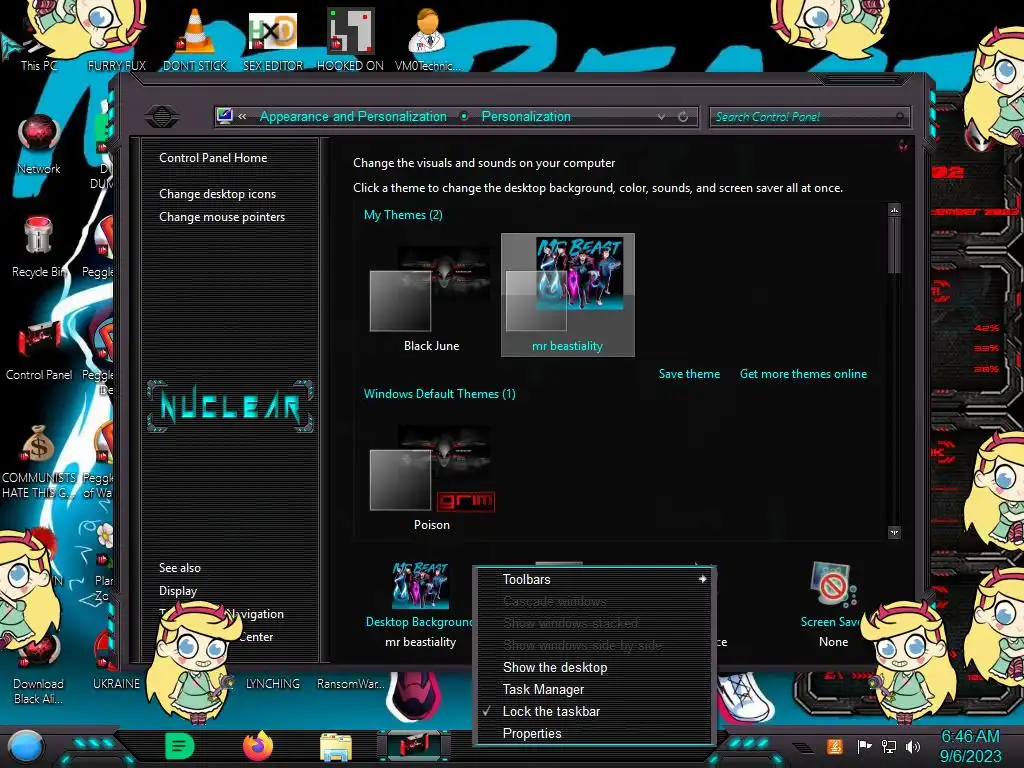This screenshot has width=1024, height=768.
Task: Open Get more themes online
Action: click(803, 374)
